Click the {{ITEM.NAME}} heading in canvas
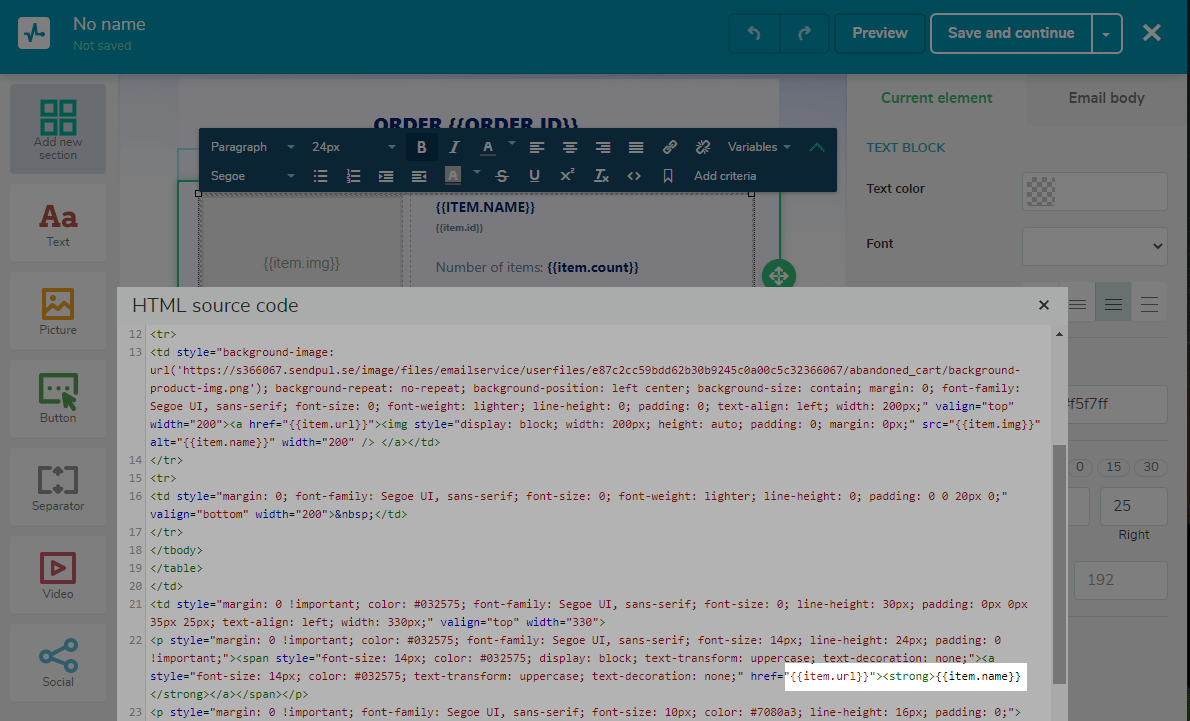 [485, 207]
